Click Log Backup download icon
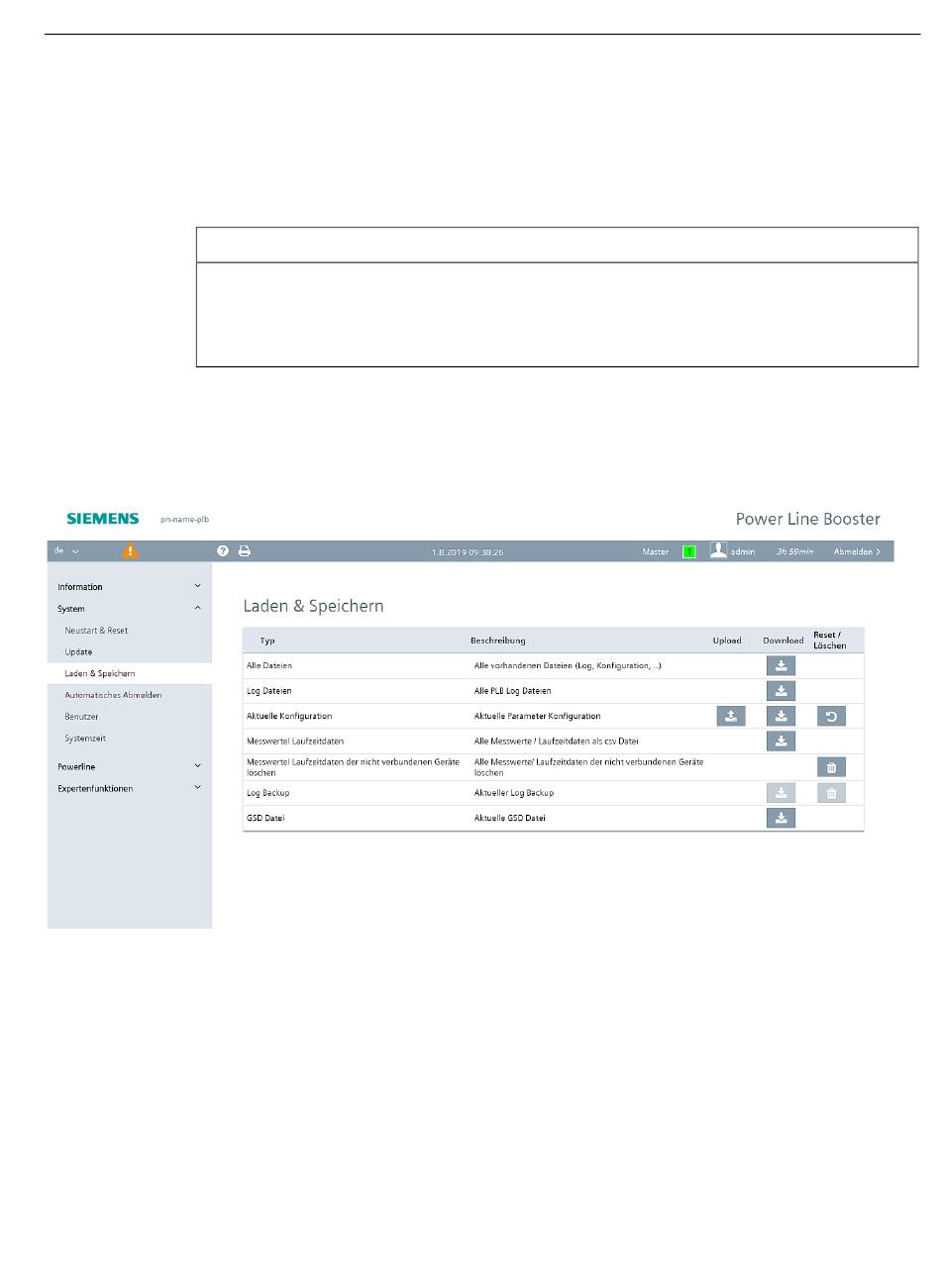 [781, 793]
